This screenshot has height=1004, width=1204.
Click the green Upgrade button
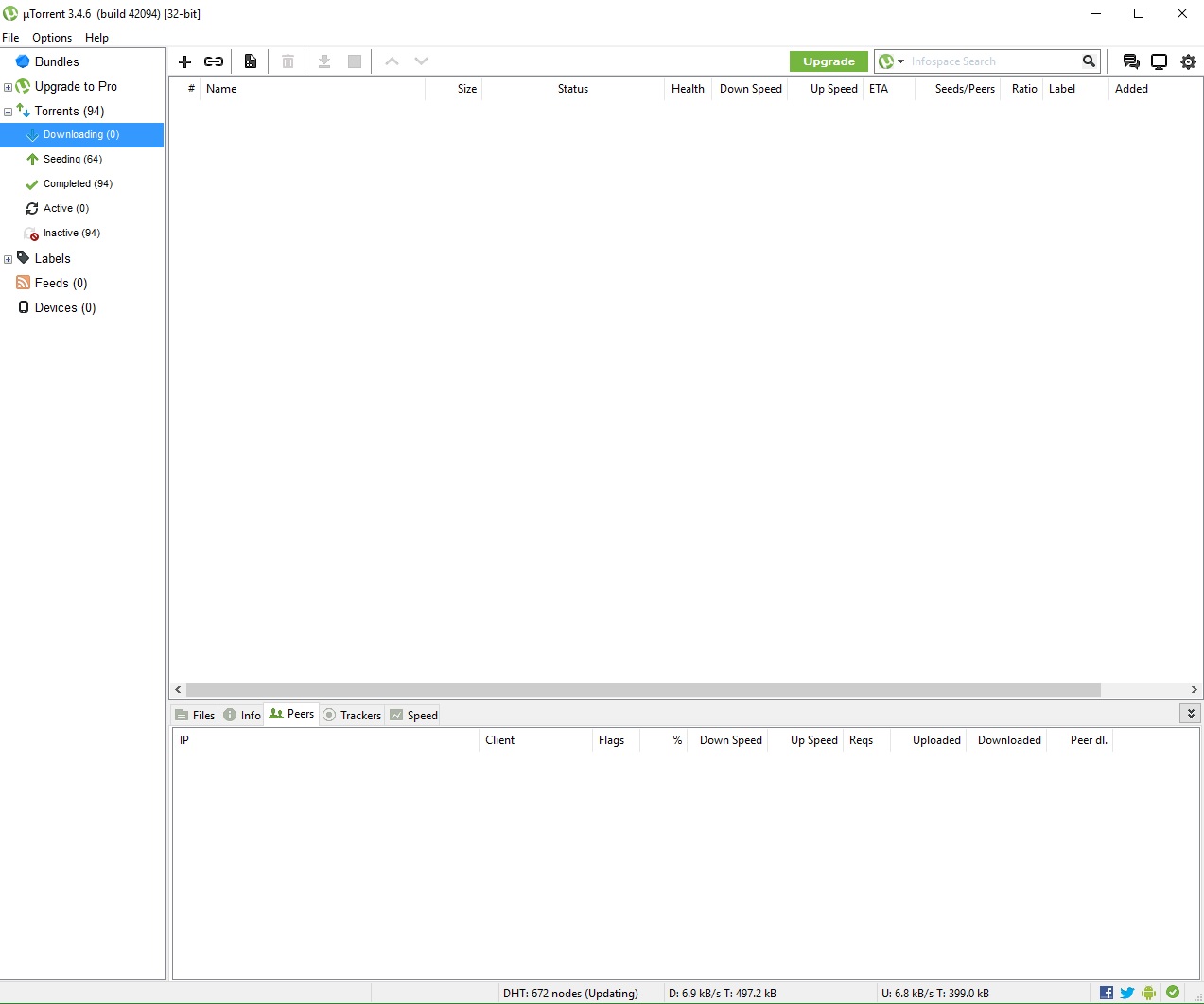(829, 61)
